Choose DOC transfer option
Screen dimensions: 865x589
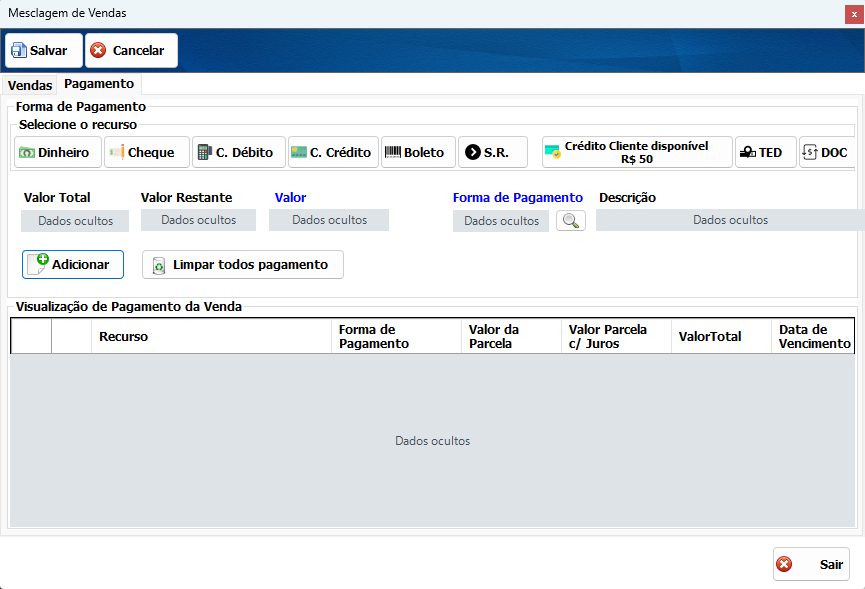827,152
